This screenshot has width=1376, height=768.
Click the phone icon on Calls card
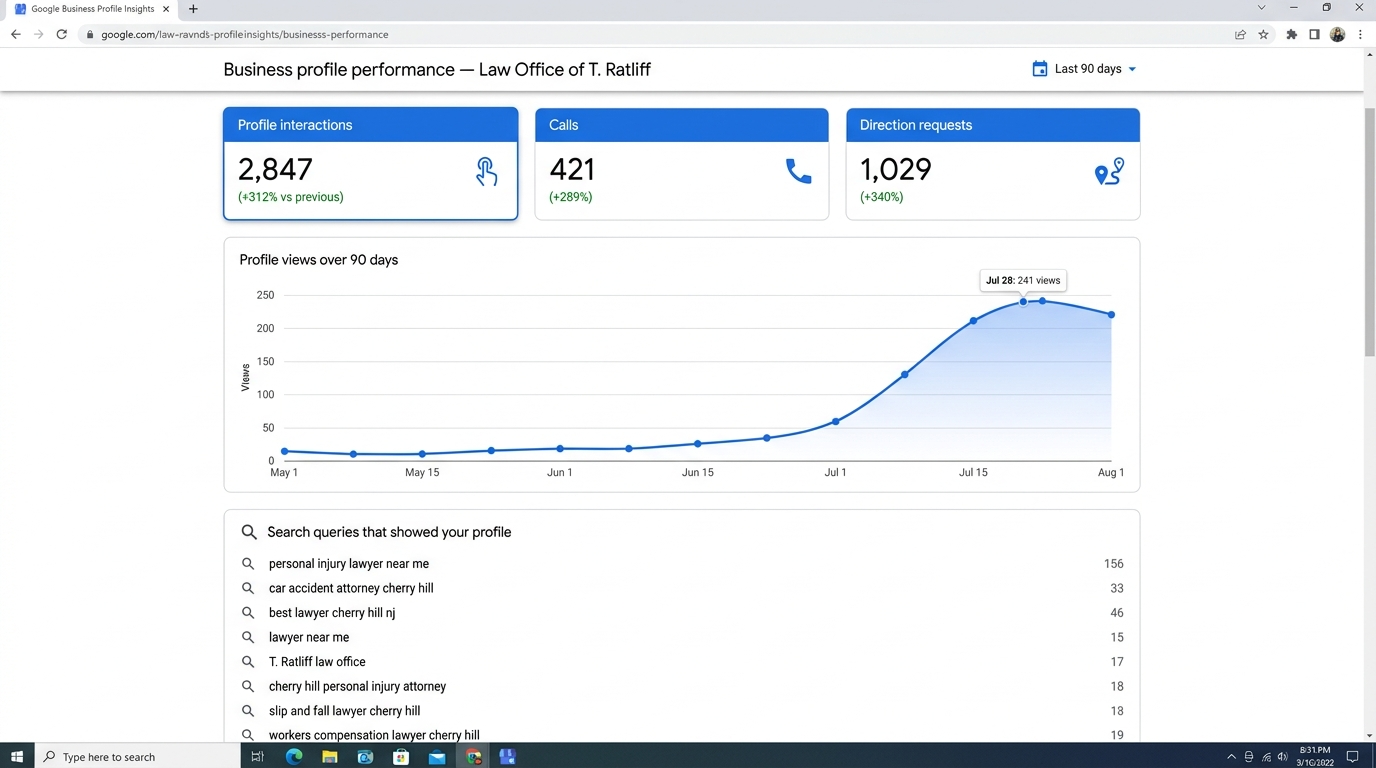pyautogui.click(x=798, y=172)
